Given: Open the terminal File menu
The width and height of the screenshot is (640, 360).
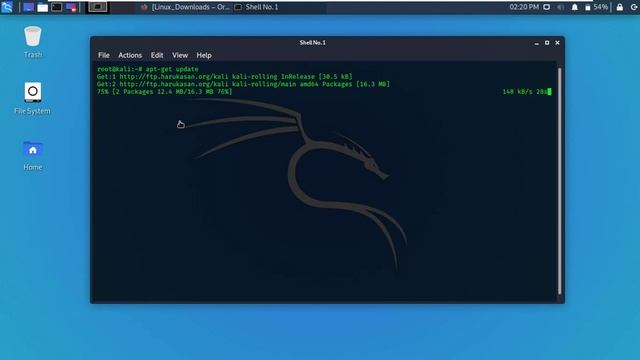Looking at the screenshot, I should (104, 55).
